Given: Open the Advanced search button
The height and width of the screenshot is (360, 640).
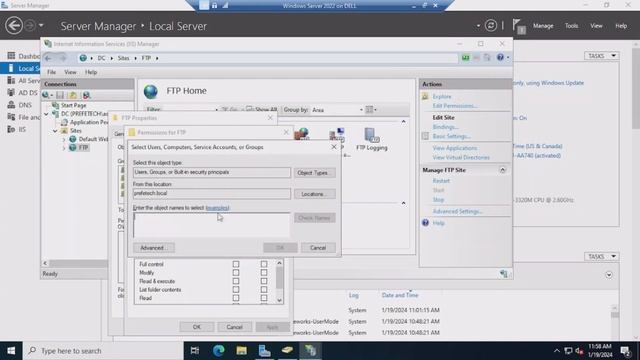Looking at the screenshot, I should 153,248.
